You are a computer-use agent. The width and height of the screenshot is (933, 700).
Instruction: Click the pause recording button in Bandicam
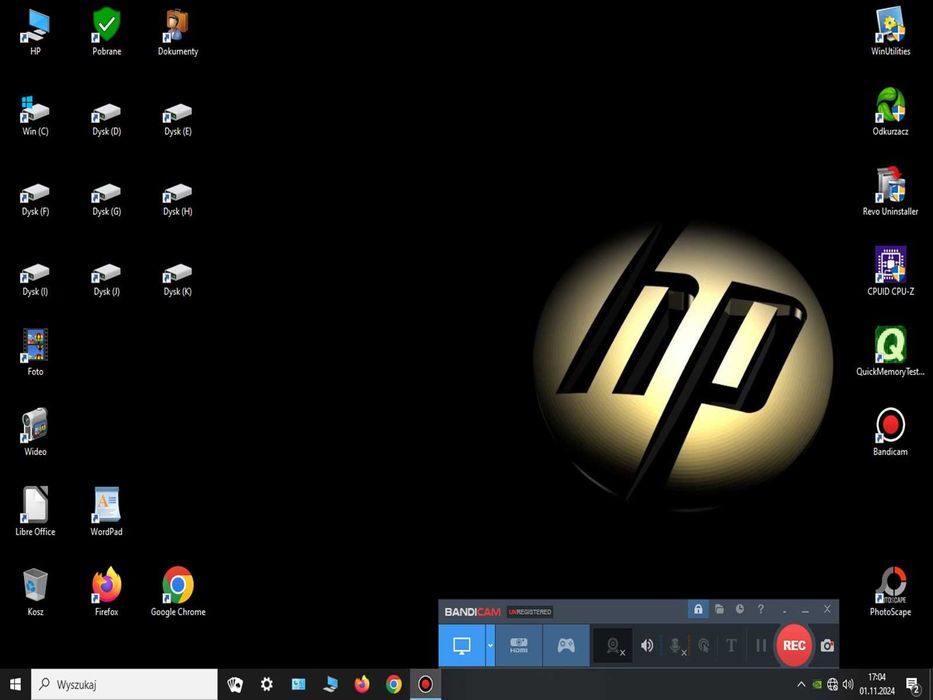click(760, 645)
